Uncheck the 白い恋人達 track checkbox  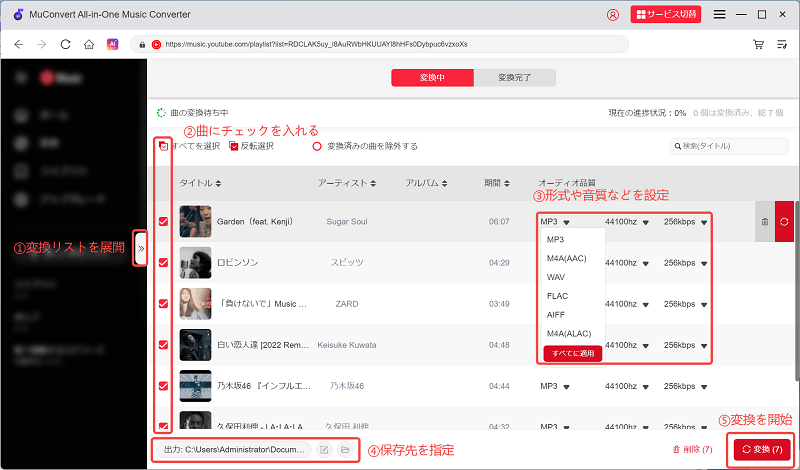point(163,345)
